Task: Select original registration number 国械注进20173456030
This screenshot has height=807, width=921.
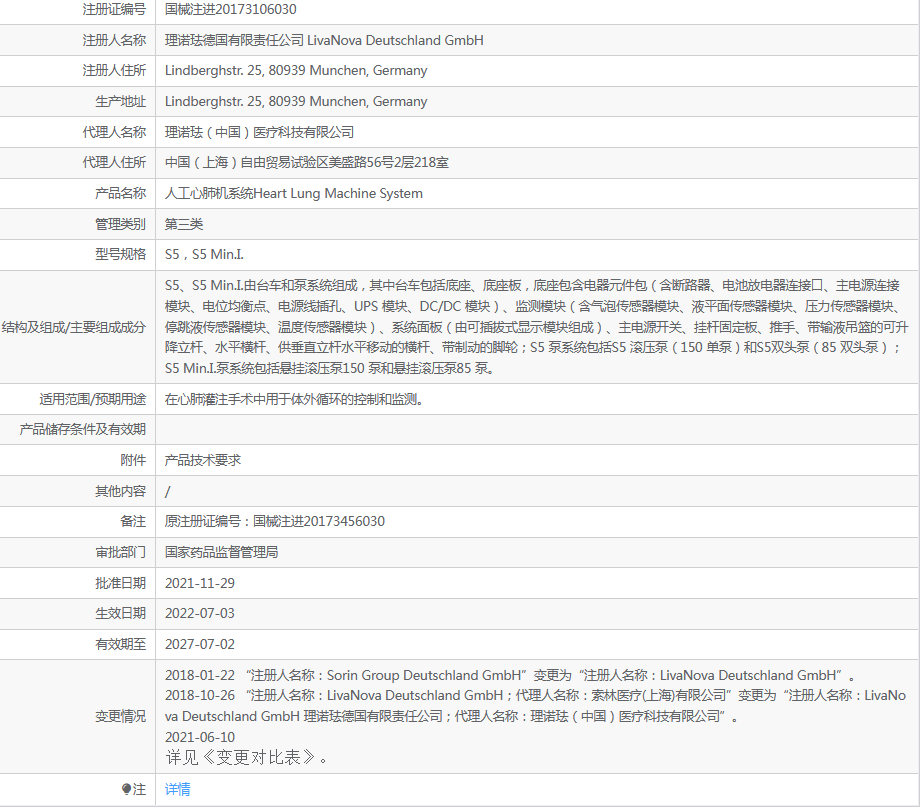Action: tap(319, 522)
